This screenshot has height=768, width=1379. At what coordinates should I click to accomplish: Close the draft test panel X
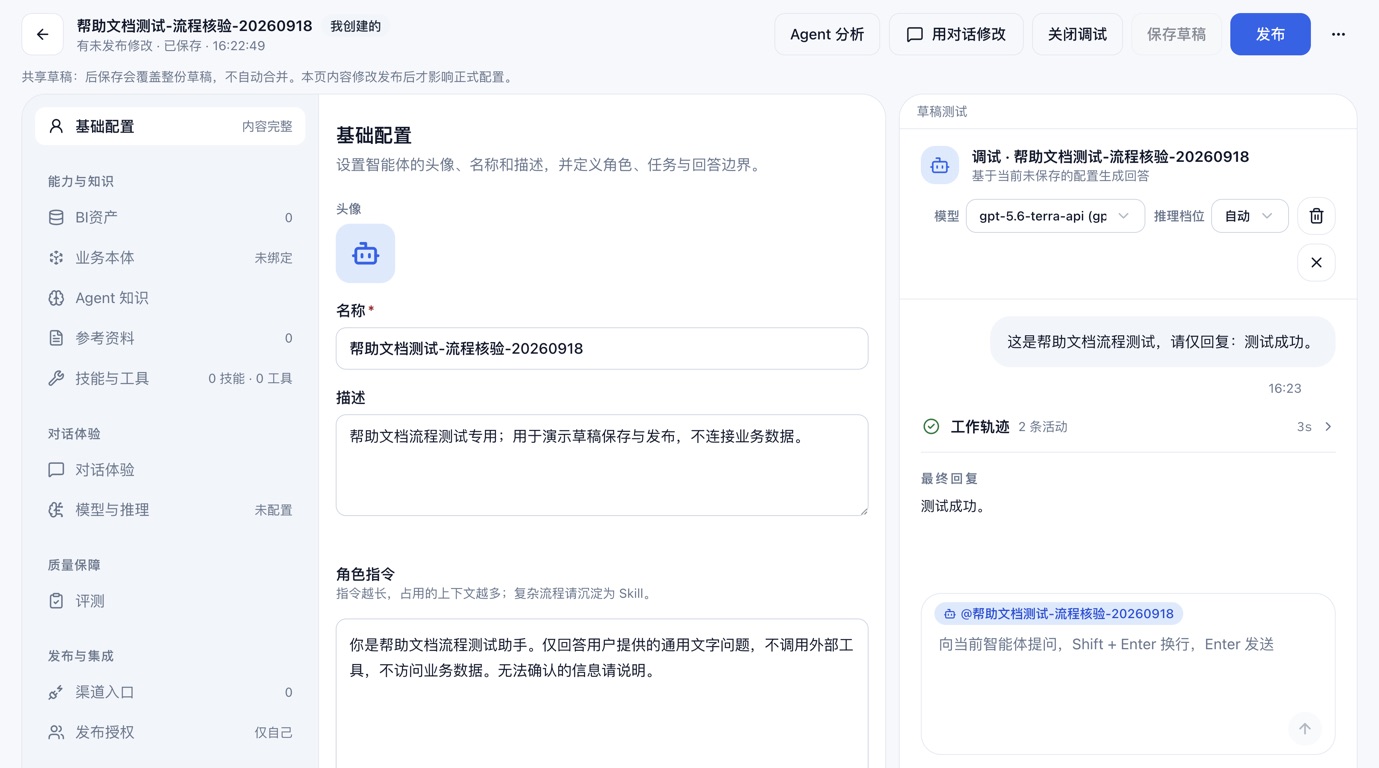(x=1316, y=263)
